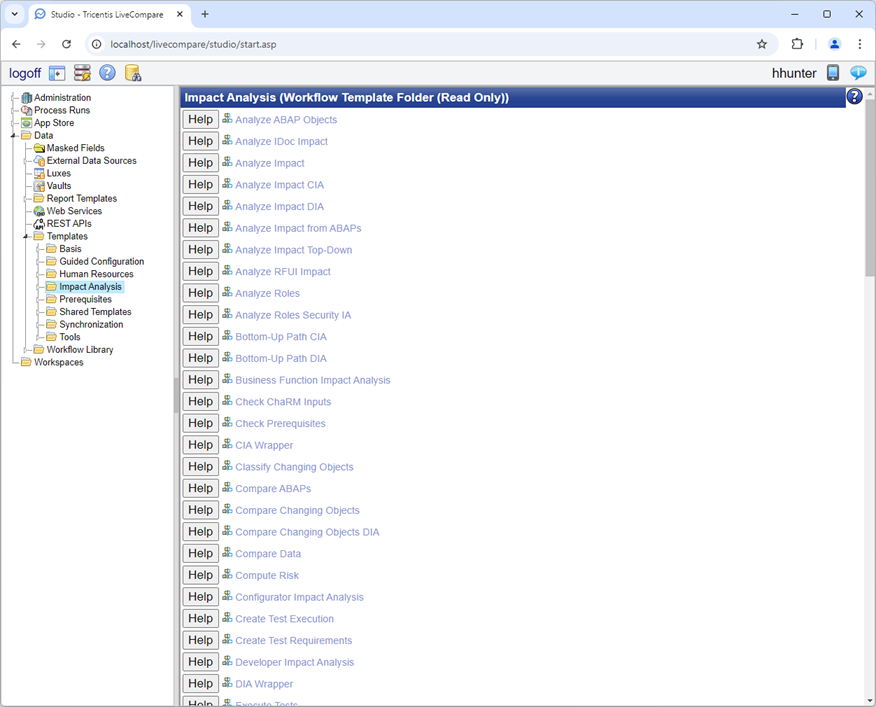The image size is (876, 707).
Task: Click the blue help icon in top toolbar
Action: coord(107,73)
